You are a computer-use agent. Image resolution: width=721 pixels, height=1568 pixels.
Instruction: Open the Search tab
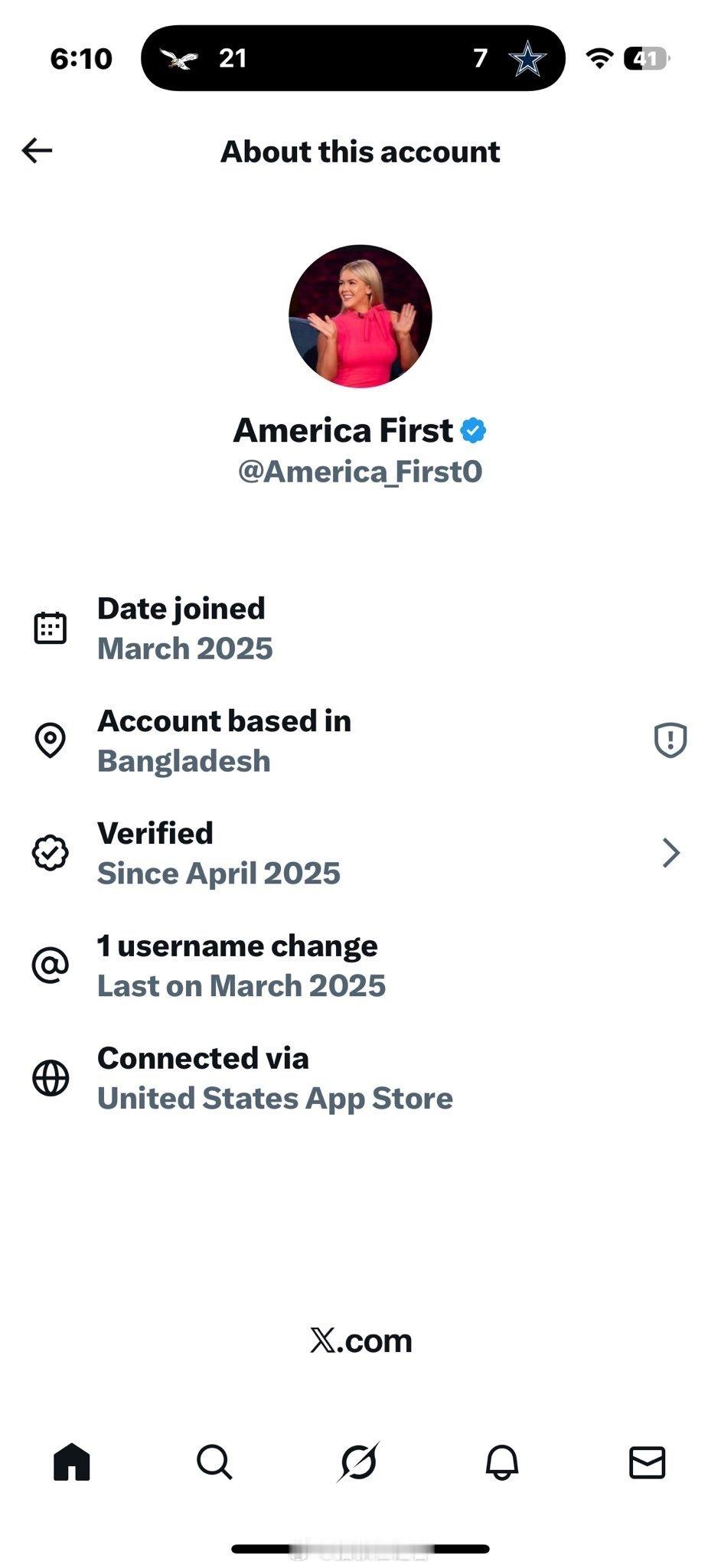click(x=214, y=1462)
